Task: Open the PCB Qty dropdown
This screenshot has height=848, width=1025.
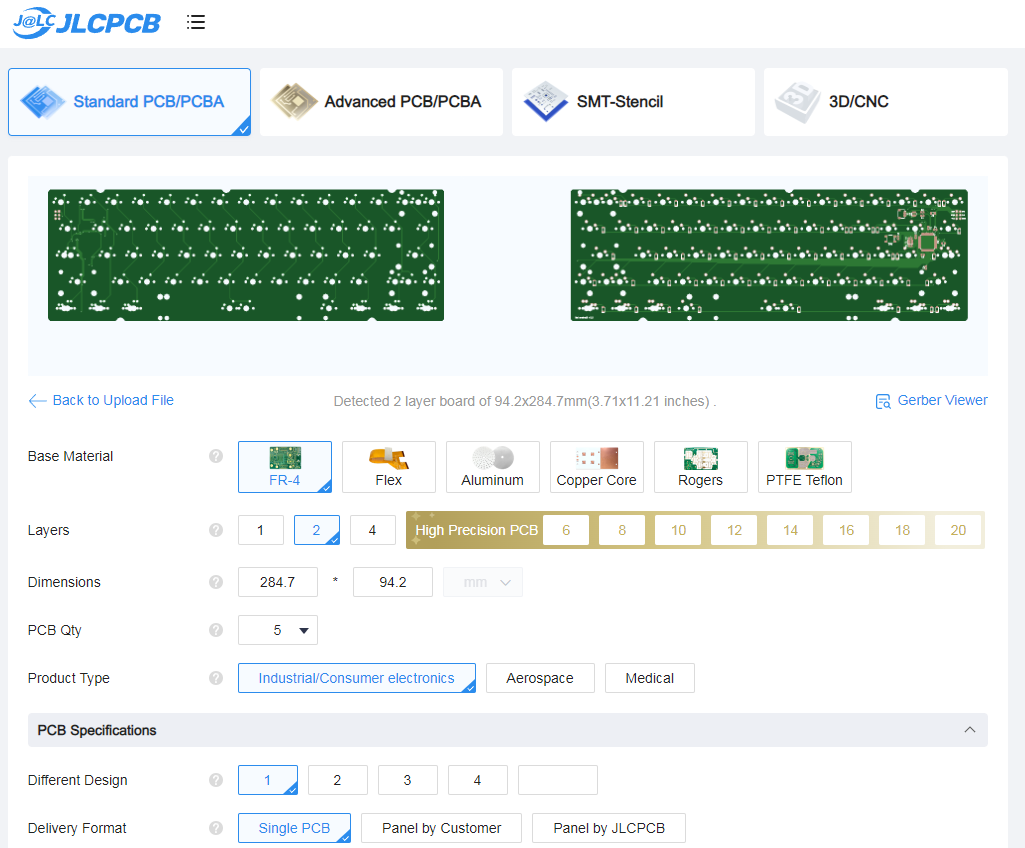Action: pos(278,630)
